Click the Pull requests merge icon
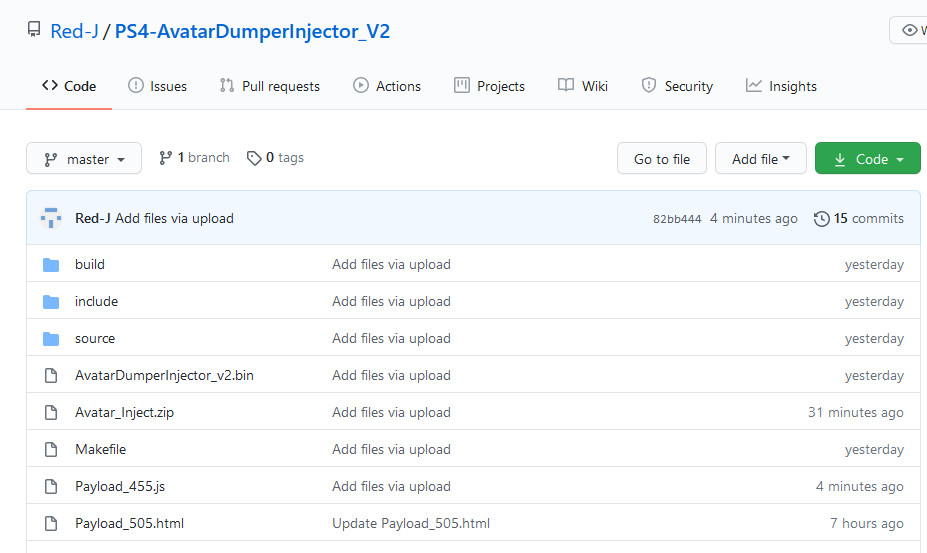The width and height of the screenshot is (927, 553). coord(227,85)
